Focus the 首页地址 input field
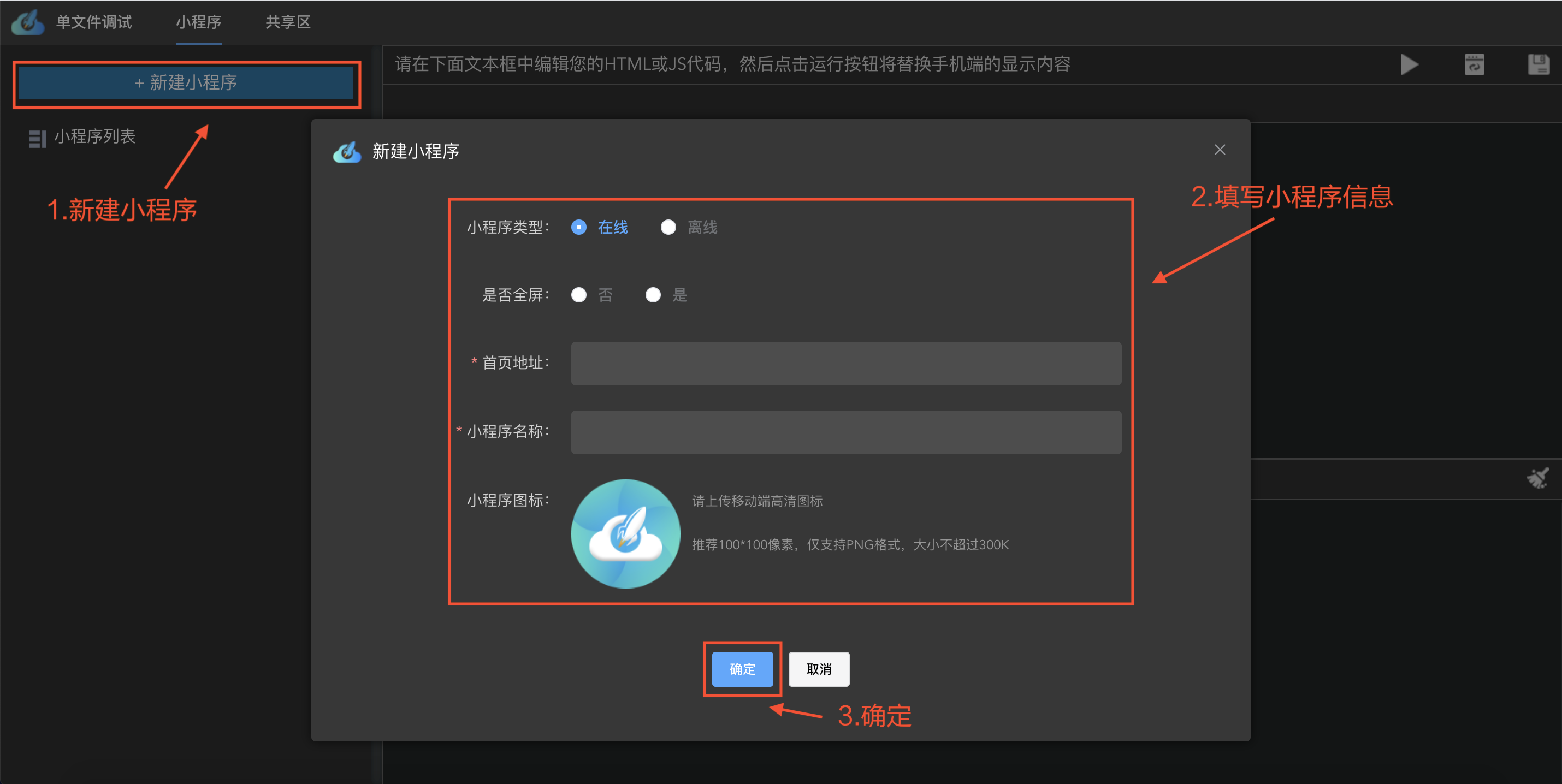Image resolution: width=1562 pixels, height=784 pixels. pyautogui.click(x=846, y=363)
